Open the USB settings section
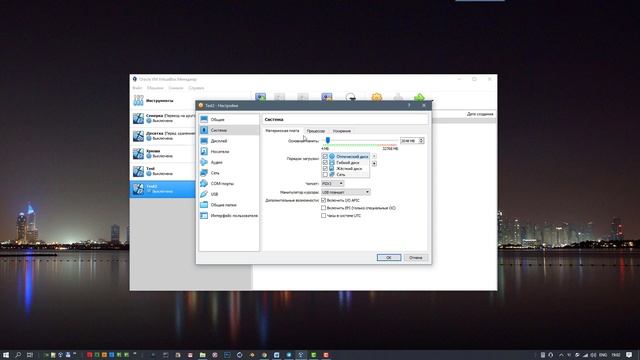The height and width of the screenshot is (360, 640). coord(229,194)
